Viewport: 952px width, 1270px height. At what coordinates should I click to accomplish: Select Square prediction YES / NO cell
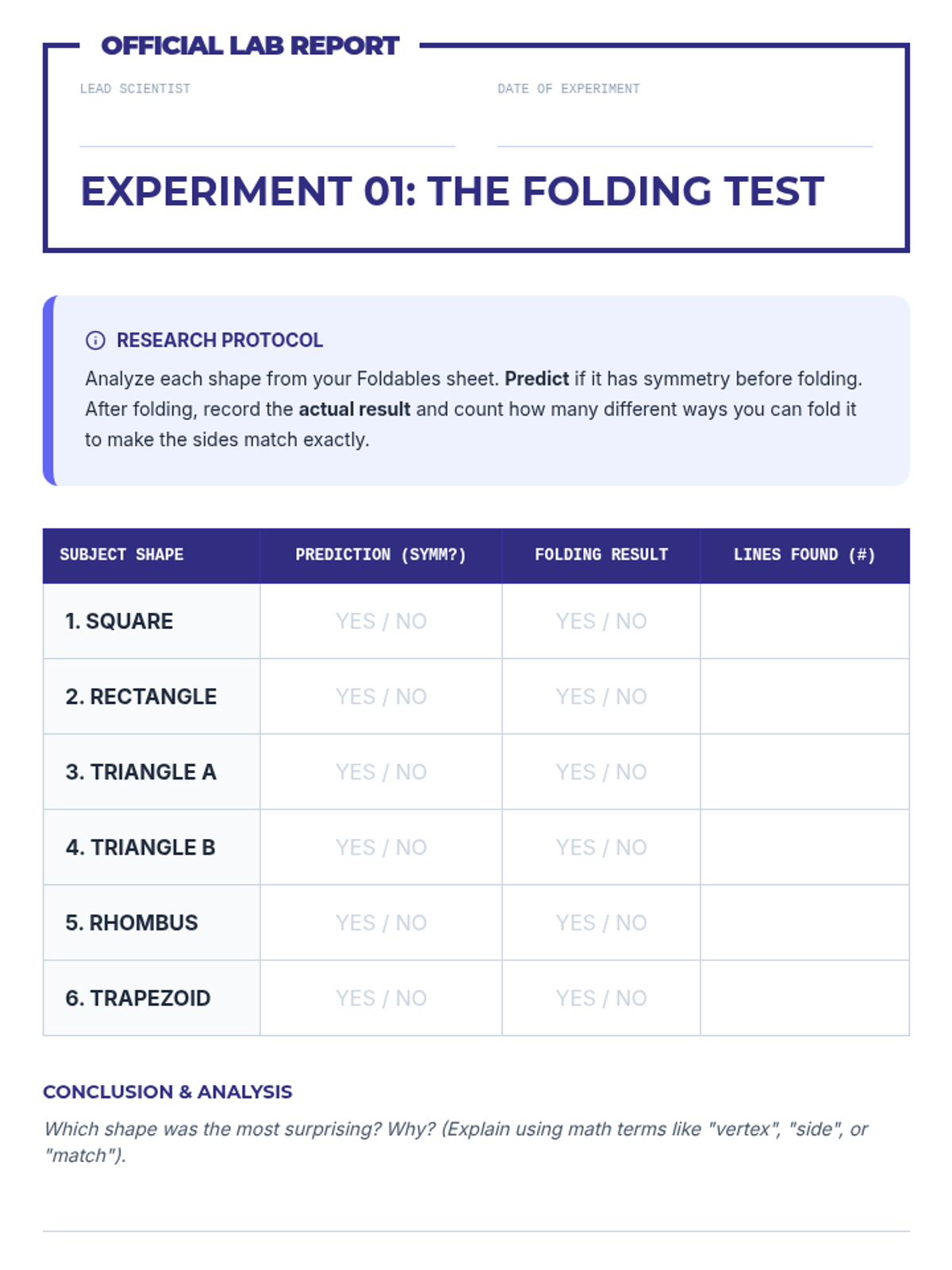point(381,622)
